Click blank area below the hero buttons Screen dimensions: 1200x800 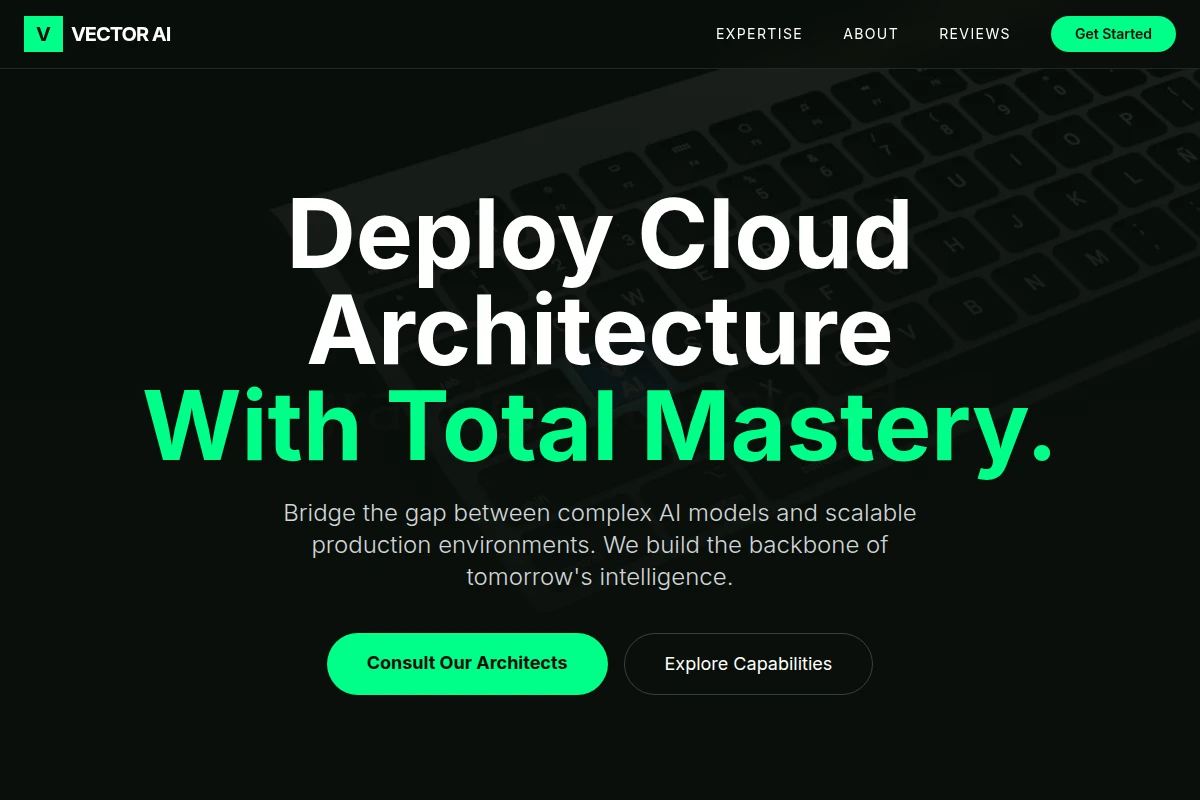click(x=600, y=750)
